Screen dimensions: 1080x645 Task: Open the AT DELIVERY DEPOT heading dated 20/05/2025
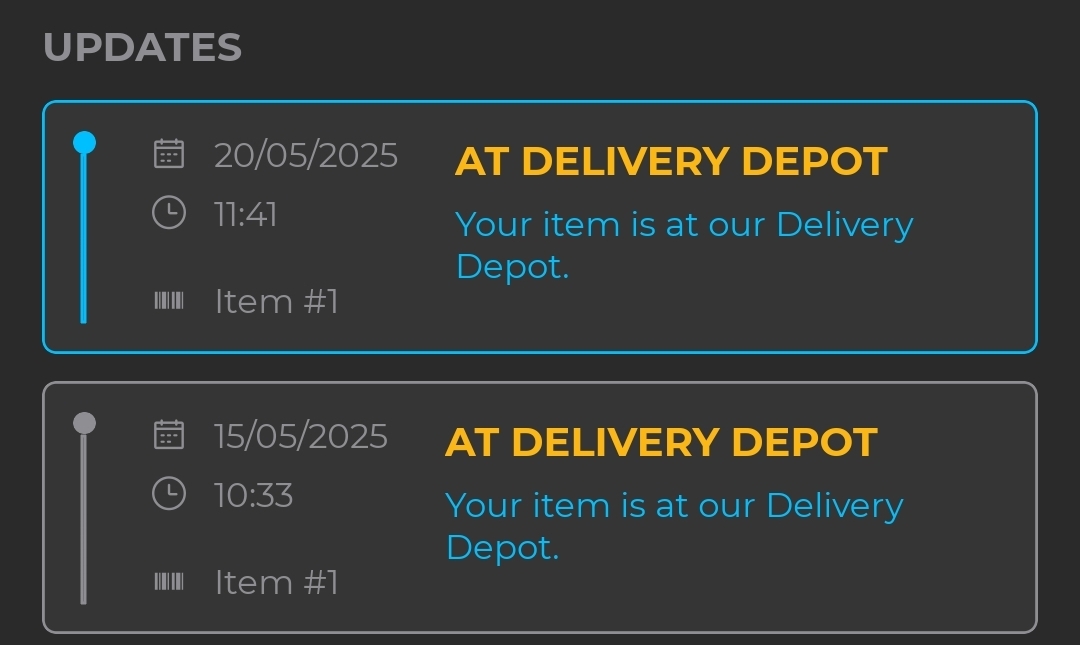[x=671, y=161]
